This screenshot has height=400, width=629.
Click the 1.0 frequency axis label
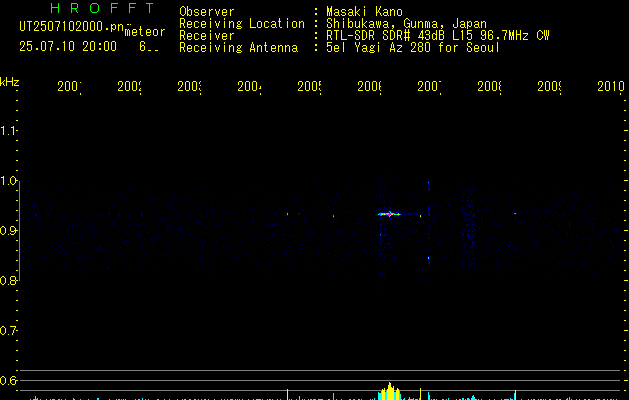click(8, 181)
